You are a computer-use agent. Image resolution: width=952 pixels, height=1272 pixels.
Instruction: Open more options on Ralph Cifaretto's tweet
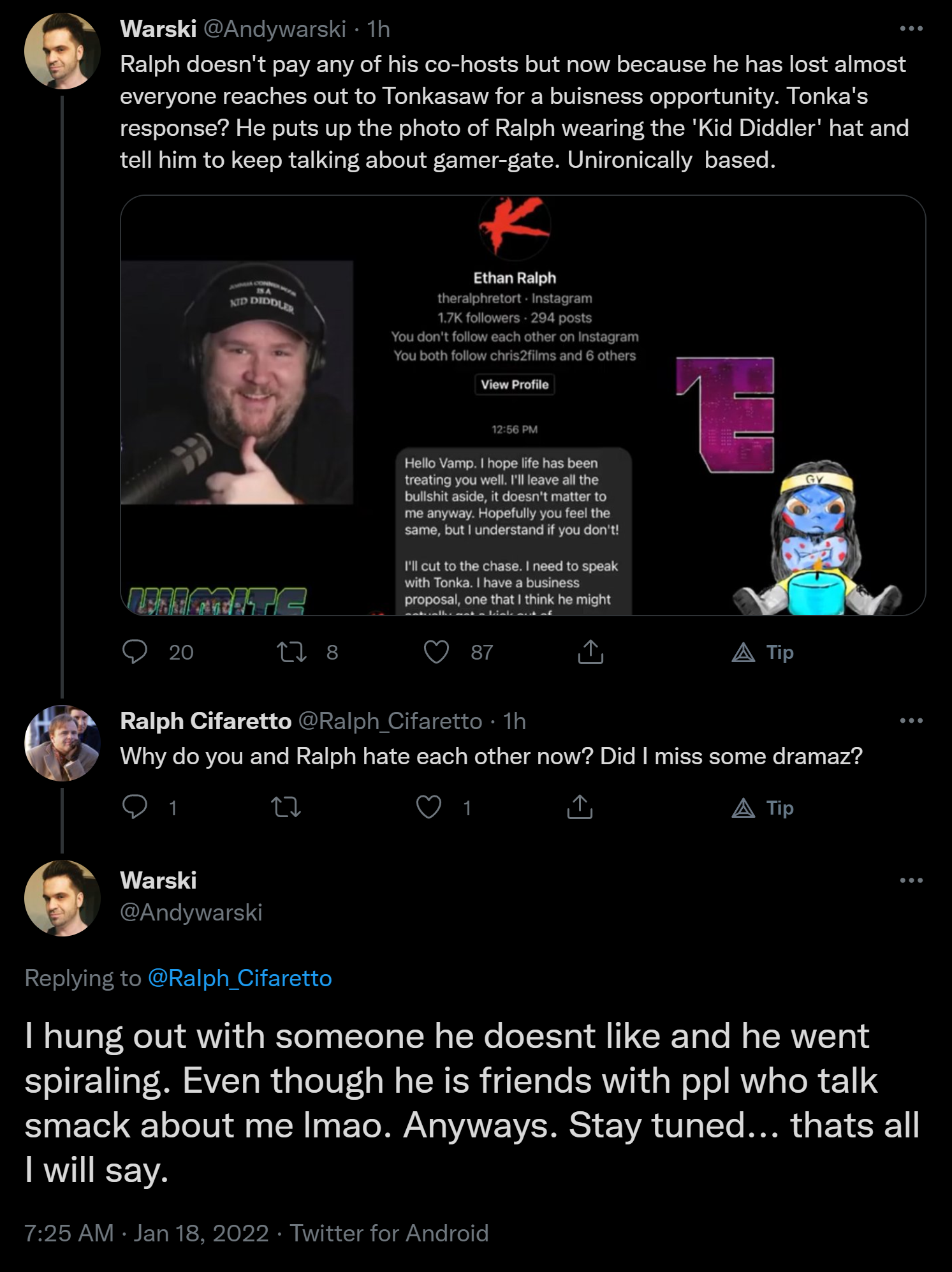(911, 721)
